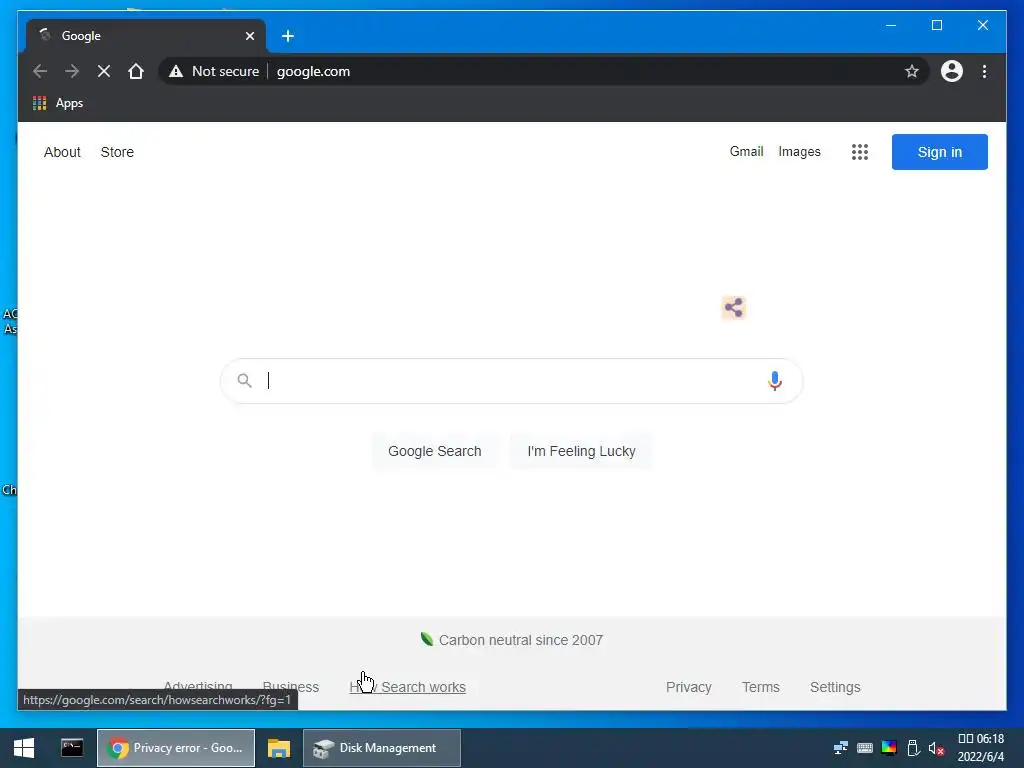The width and height of the screenshot is (1024, 768).
Task: Select the Google browser tab
Action: [146, 36]
